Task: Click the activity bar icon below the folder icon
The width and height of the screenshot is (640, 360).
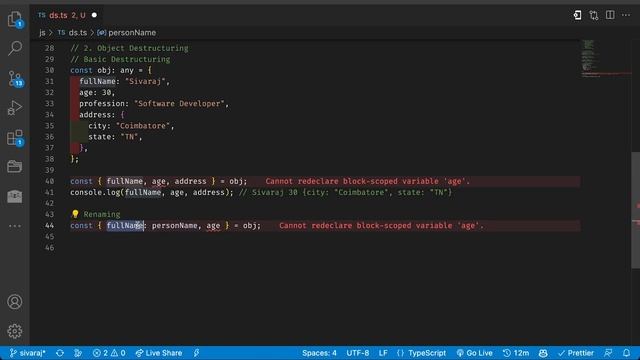Action: [15, 196]
